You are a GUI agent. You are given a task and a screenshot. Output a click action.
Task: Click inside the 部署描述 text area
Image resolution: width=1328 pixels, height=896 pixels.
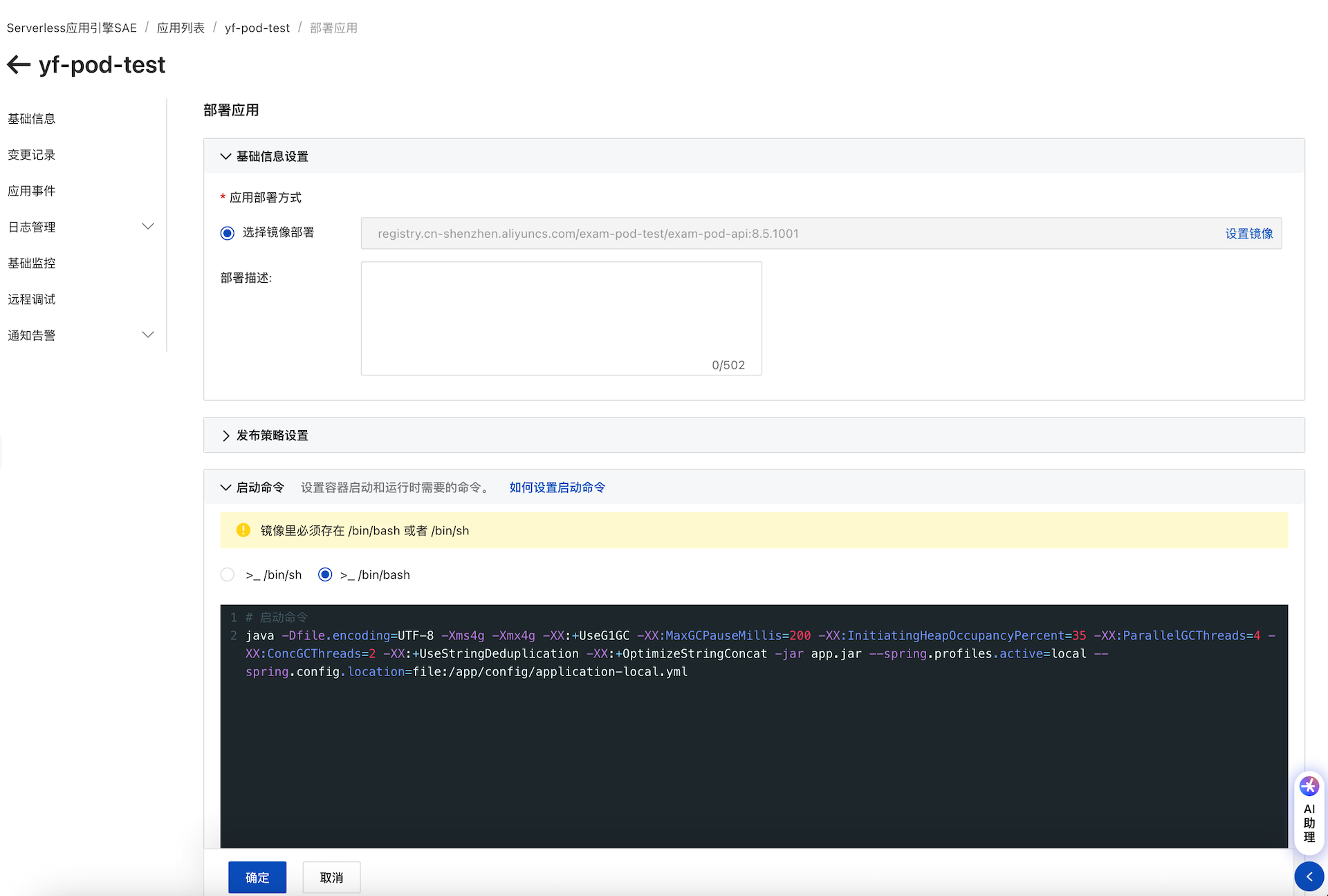coord(561,318)
